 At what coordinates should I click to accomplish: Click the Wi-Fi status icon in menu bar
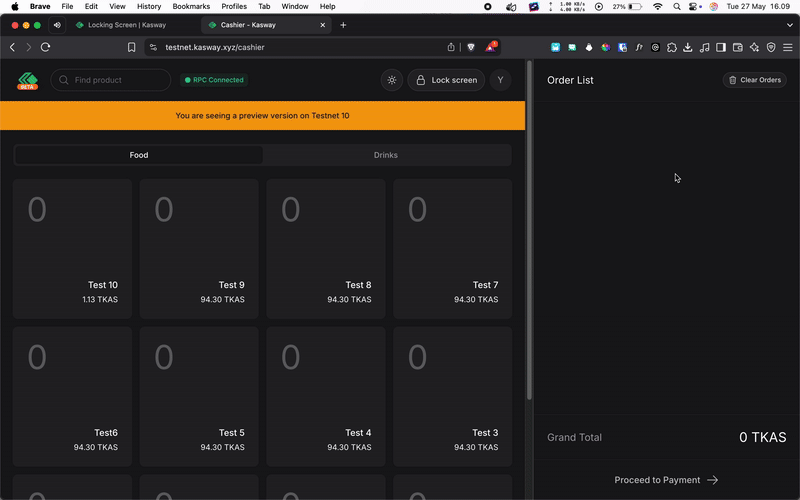tap(658, 7)
